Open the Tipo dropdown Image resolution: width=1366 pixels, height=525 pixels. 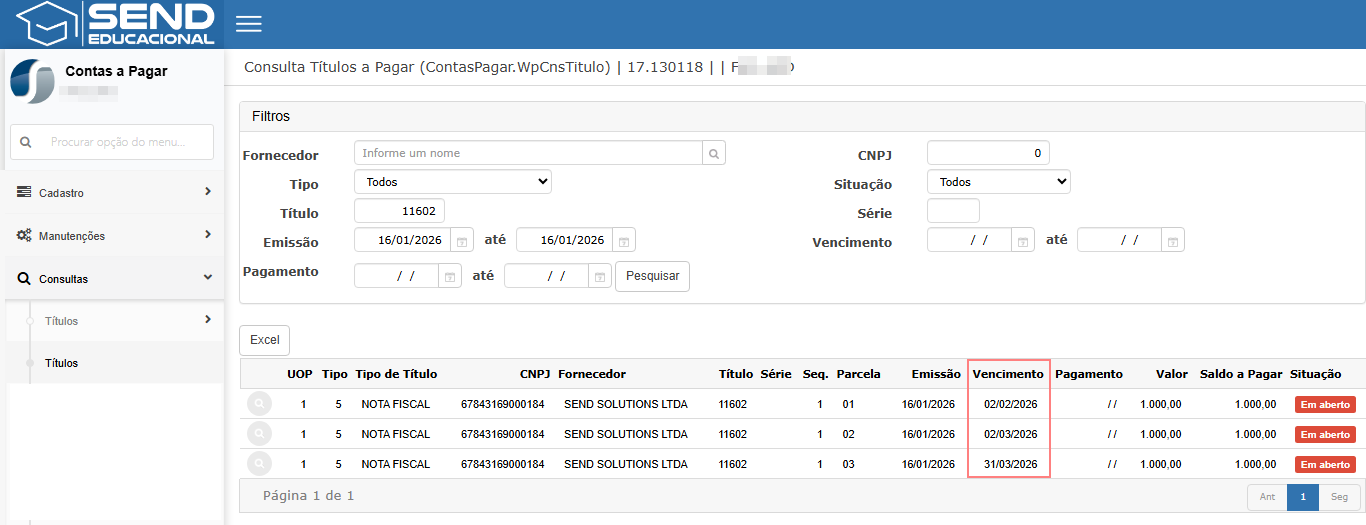pyautogui.click(x=452, y=182)
